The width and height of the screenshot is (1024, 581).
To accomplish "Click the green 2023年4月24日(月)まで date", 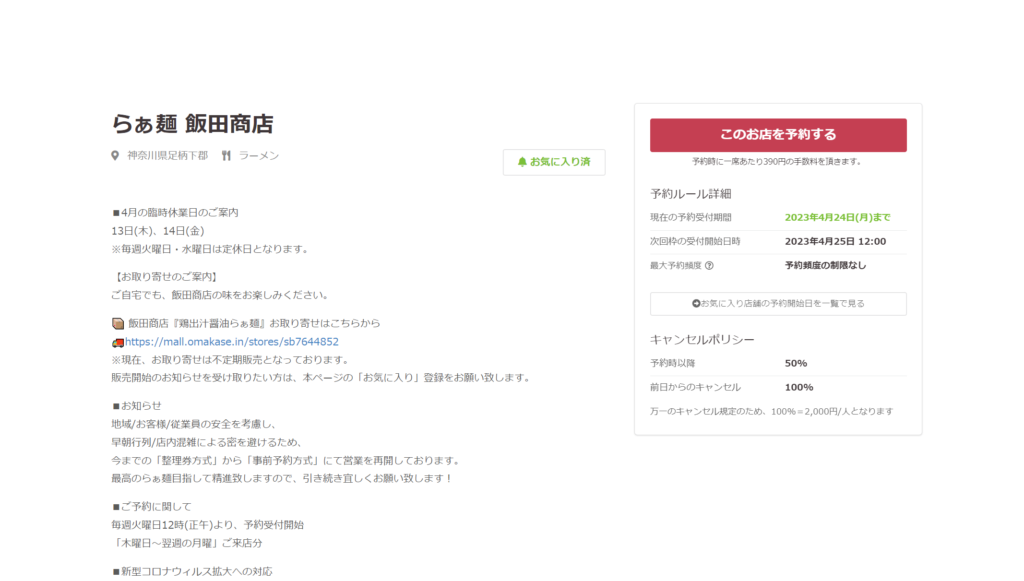I will pos(837,217).
